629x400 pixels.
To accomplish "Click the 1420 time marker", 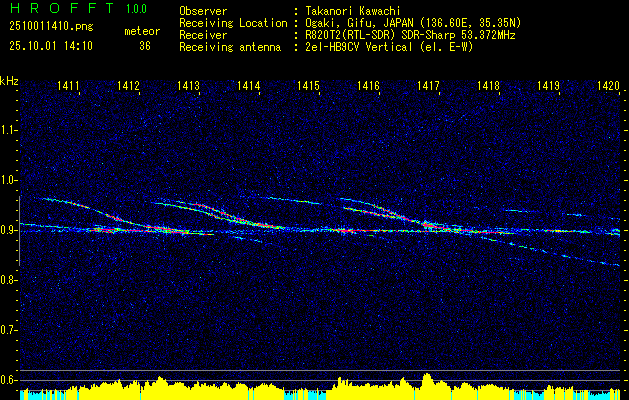I will 608,85.
